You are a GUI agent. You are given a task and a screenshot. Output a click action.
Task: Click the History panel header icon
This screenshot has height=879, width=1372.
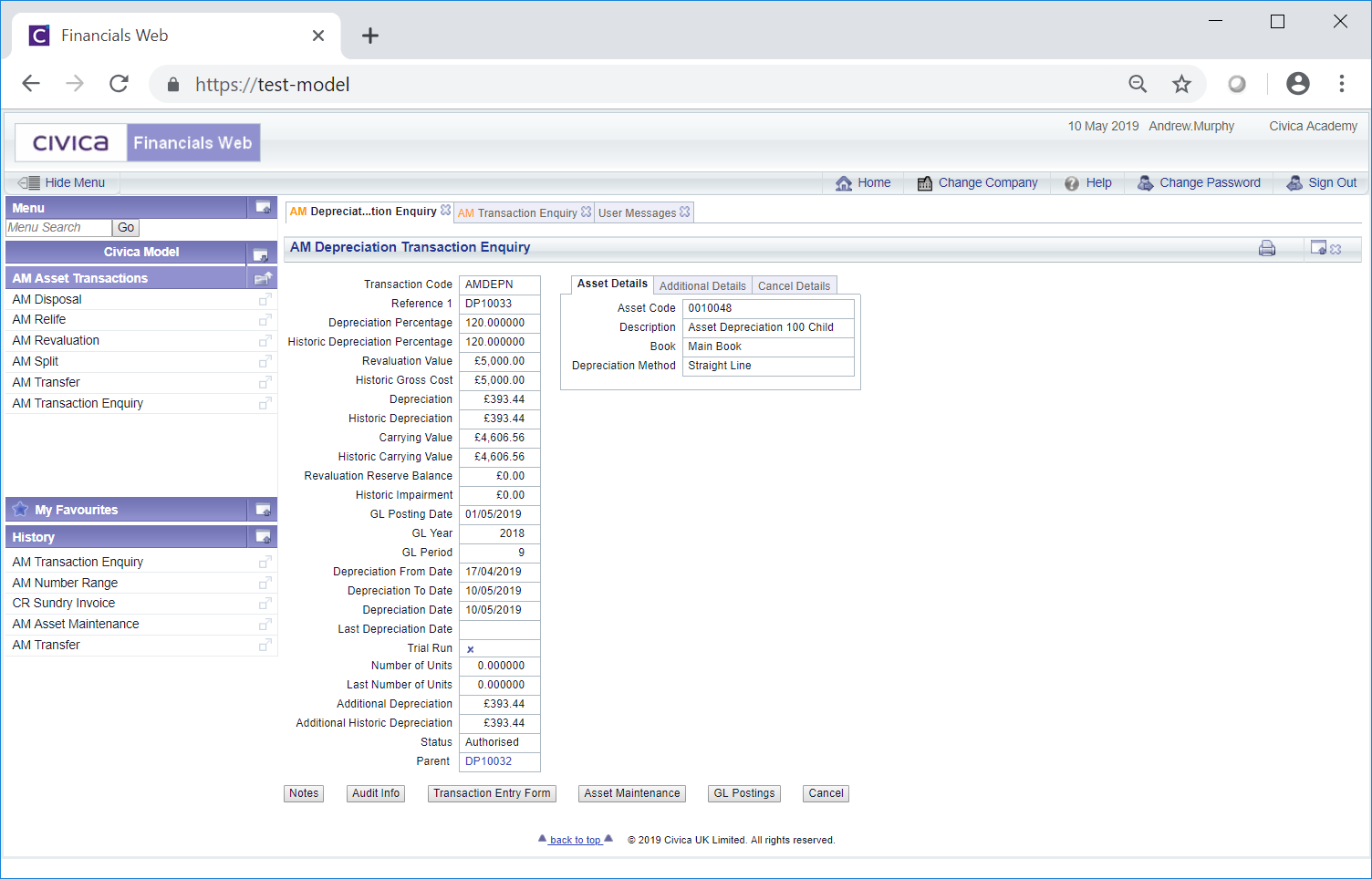pos(263,537)
